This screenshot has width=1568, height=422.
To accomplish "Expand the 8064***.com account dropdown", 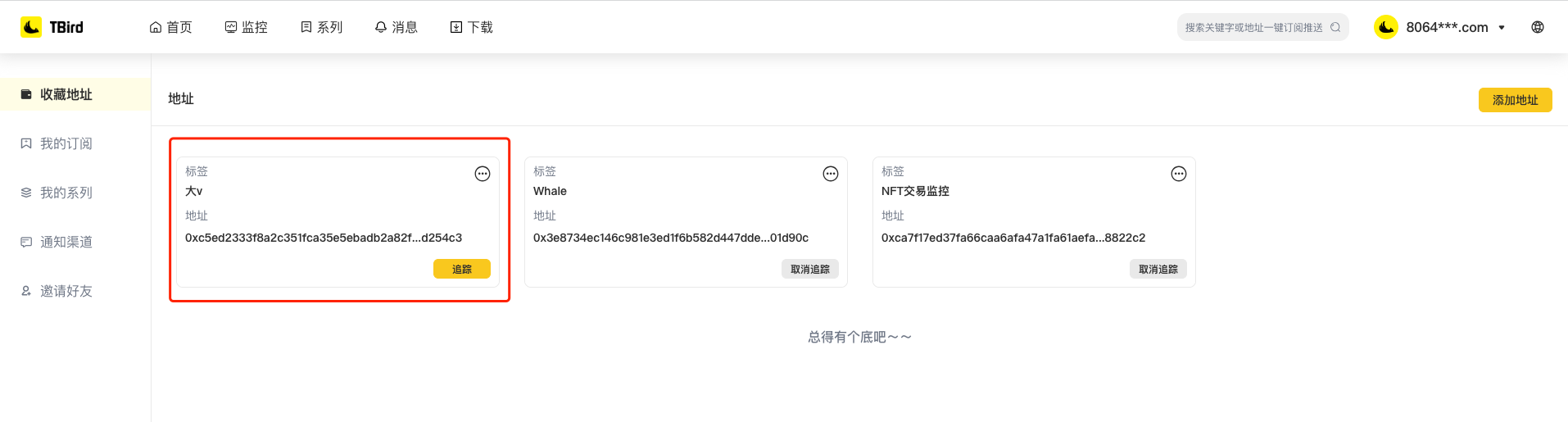I will 1502,27.
